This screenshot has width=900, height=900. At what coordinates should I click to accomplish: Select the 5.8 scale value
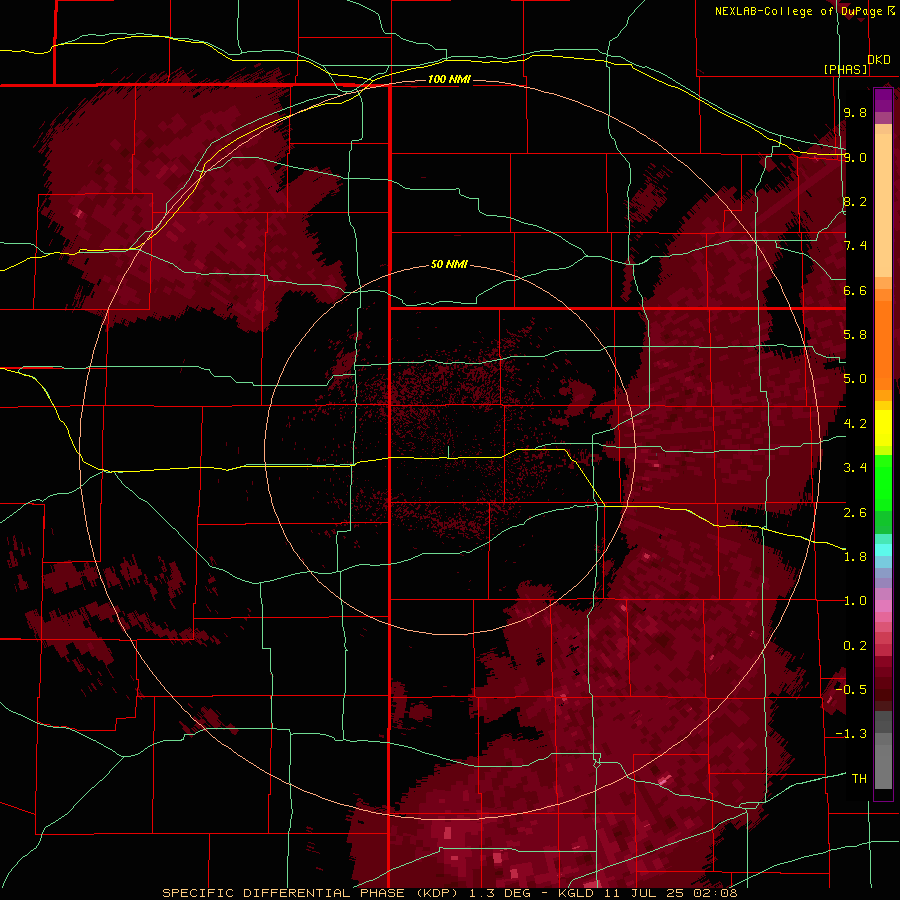(x=855, y=335)
